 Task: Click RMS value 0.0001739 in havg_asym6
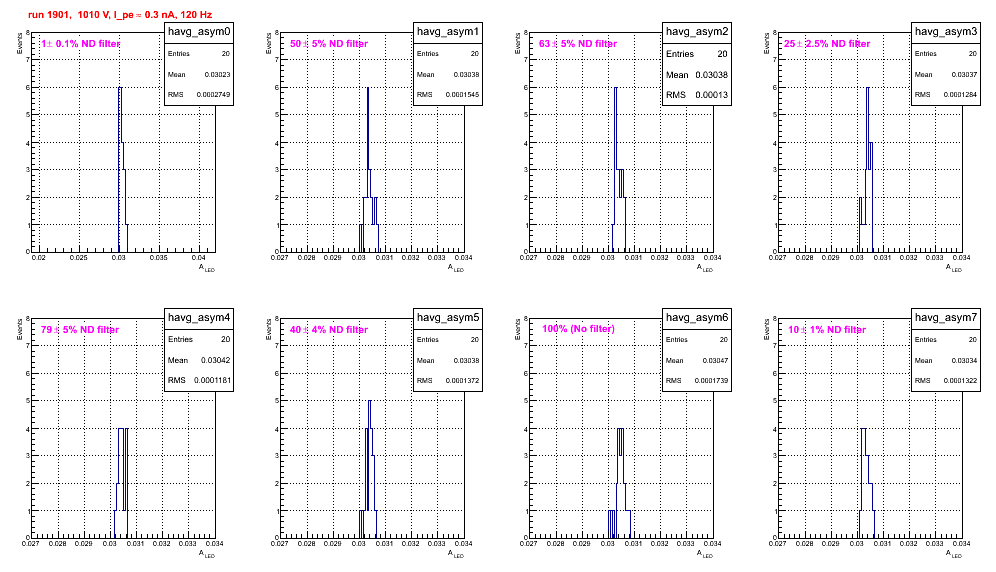[711, 381]
